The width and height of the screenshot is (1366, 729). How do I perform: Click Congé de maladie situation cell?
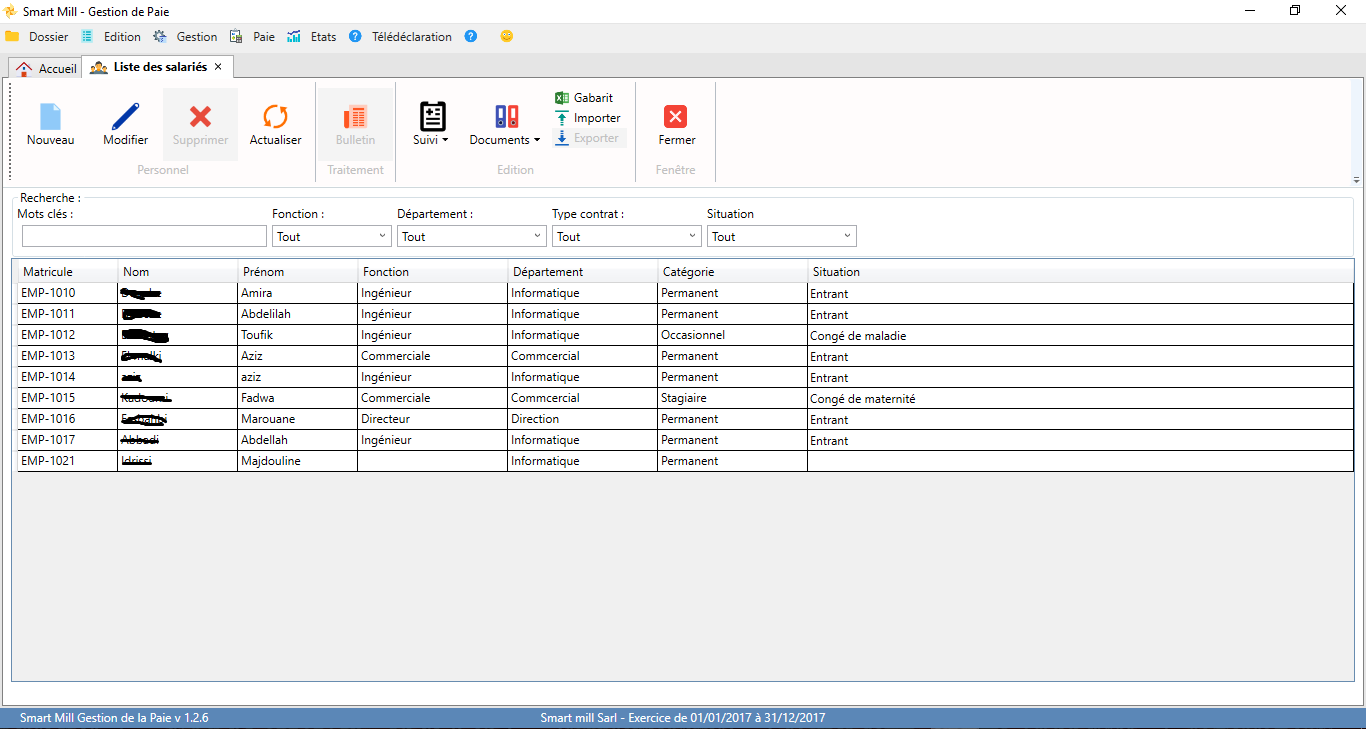(1080, 335)
